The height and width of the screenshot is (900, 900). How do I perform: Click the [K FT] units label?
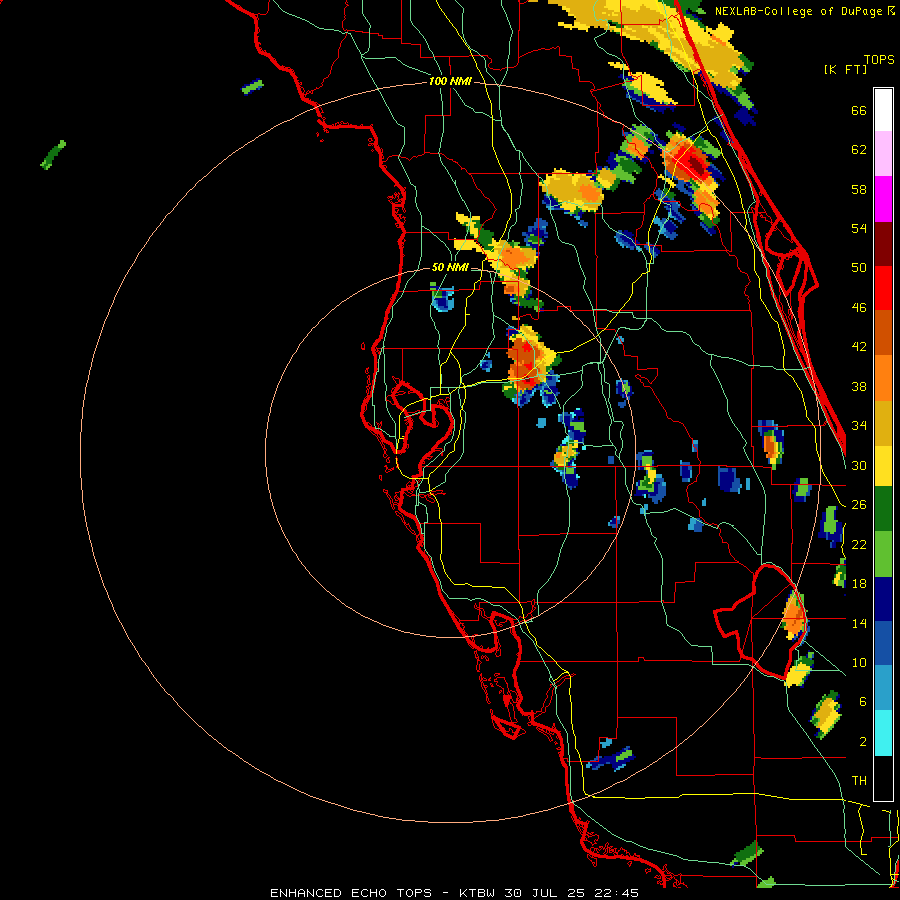pyautogui.click(x=845, y=69)
